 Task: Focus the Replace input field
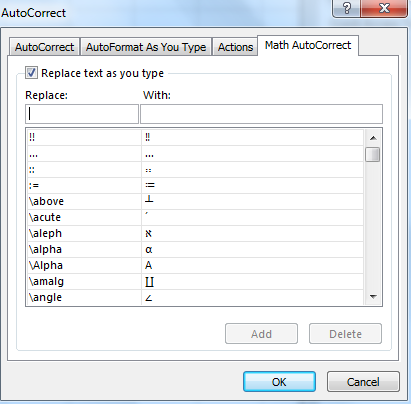coord(82,114)
